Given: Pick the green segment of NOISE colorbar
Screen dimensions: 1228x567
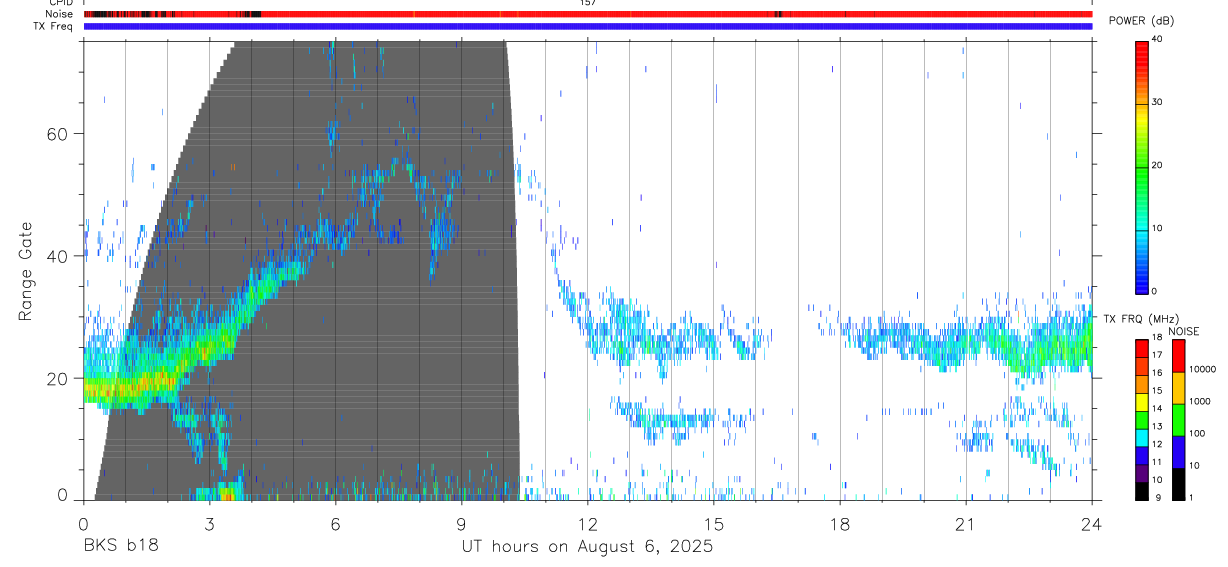Looking at the screenshot, I should click(x=1178, y=420).
